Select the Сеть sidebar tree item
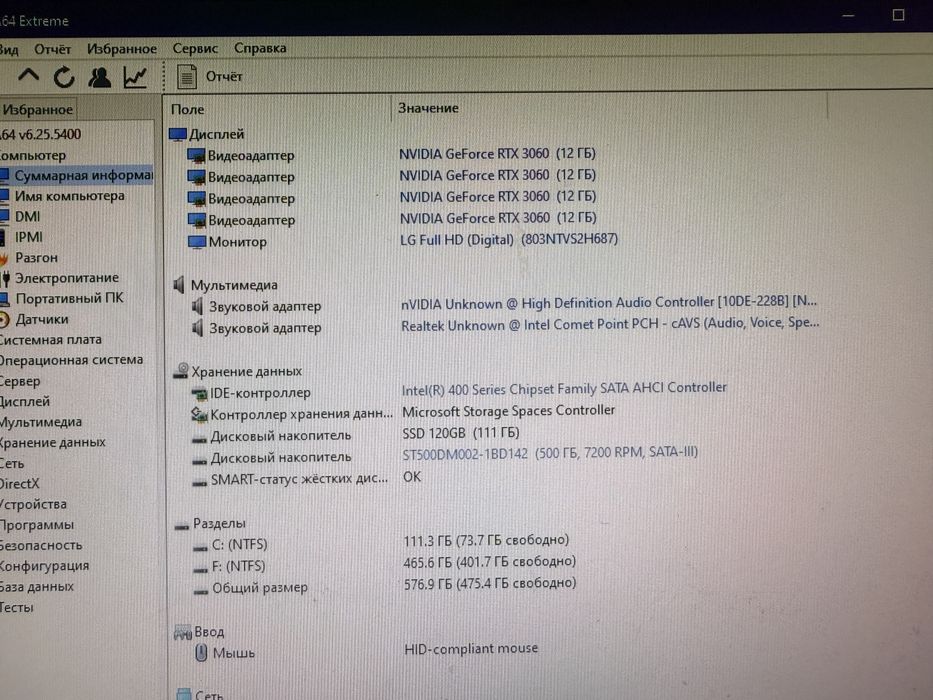 point(12,463)
